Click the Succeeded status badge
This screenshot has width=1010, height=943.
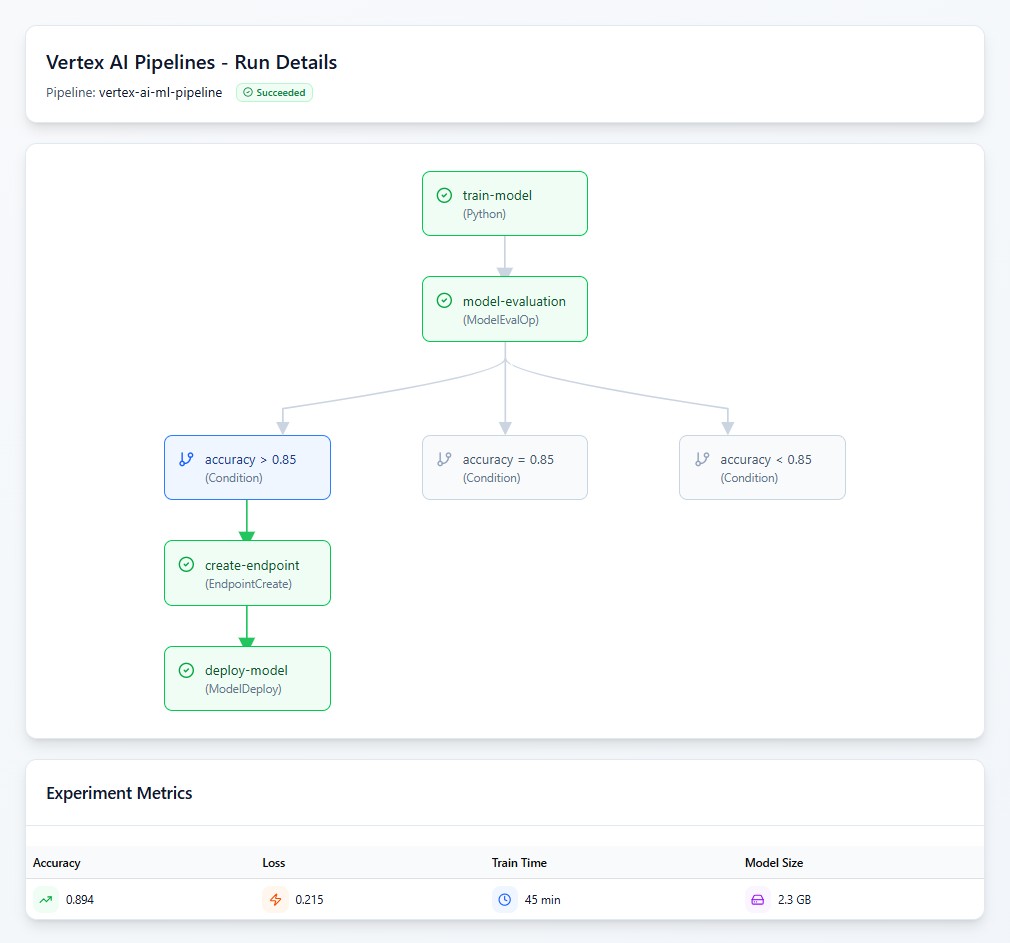point(274,92)
